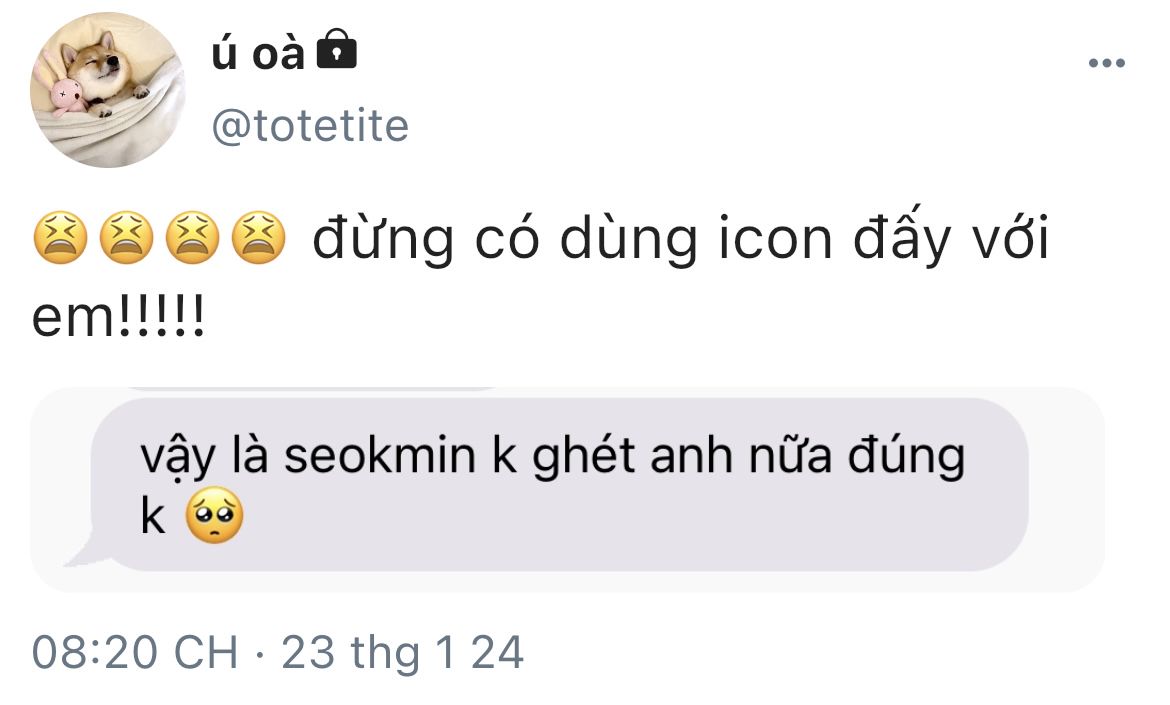Open the sleeping shiba profile picture
The image size is (1170, 705).
[x=107, y=89]
